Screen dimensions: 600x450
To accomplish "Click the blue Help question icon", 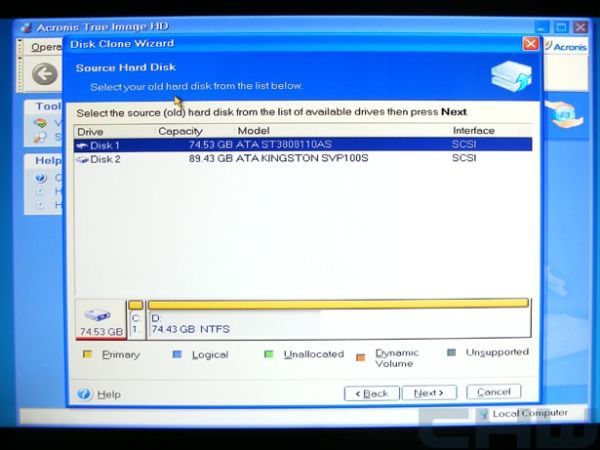I will pos(84,394).
